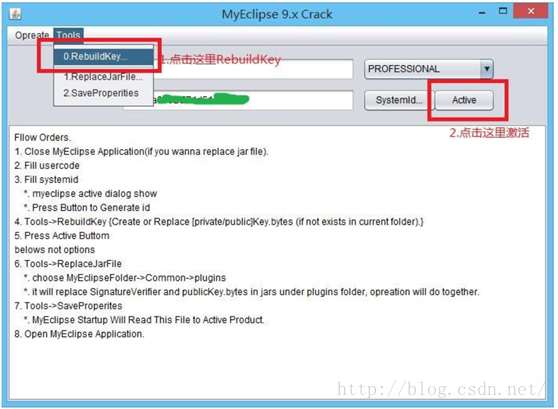Maximize the MyEclipse 9.x Crack window
558x409 pixels.
tap(503, 11)
